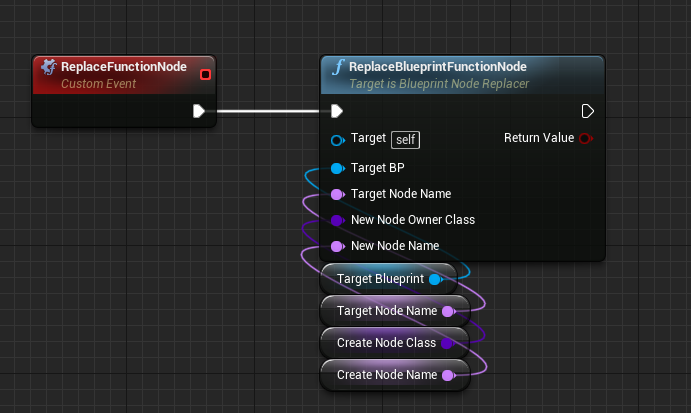691x413 pixels.
Task: Click the 'New Node Owner Class' pin label
Action: coord(413,220)
